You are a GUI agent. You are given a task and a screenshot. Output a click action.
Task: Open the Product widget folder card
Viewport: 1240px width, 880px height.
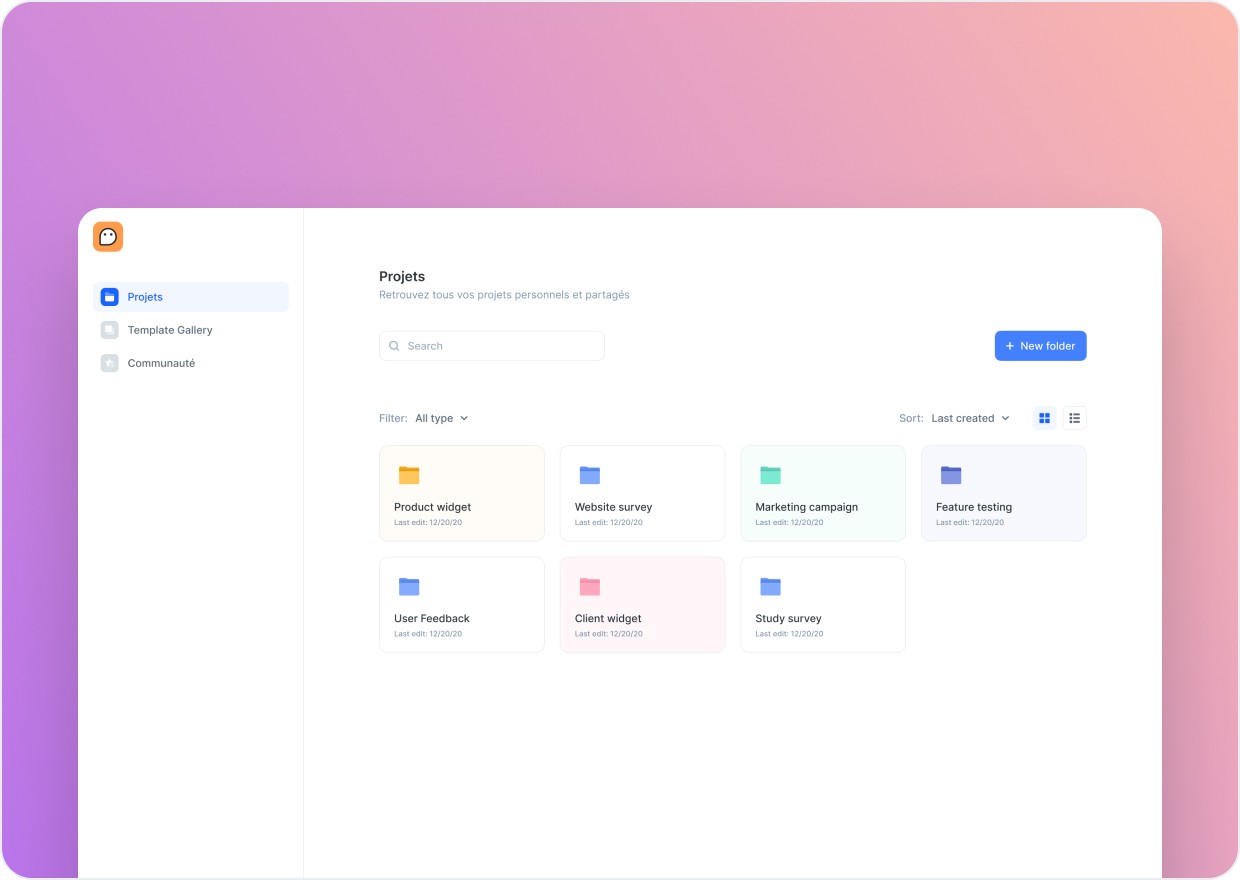[x=462, y=493]
